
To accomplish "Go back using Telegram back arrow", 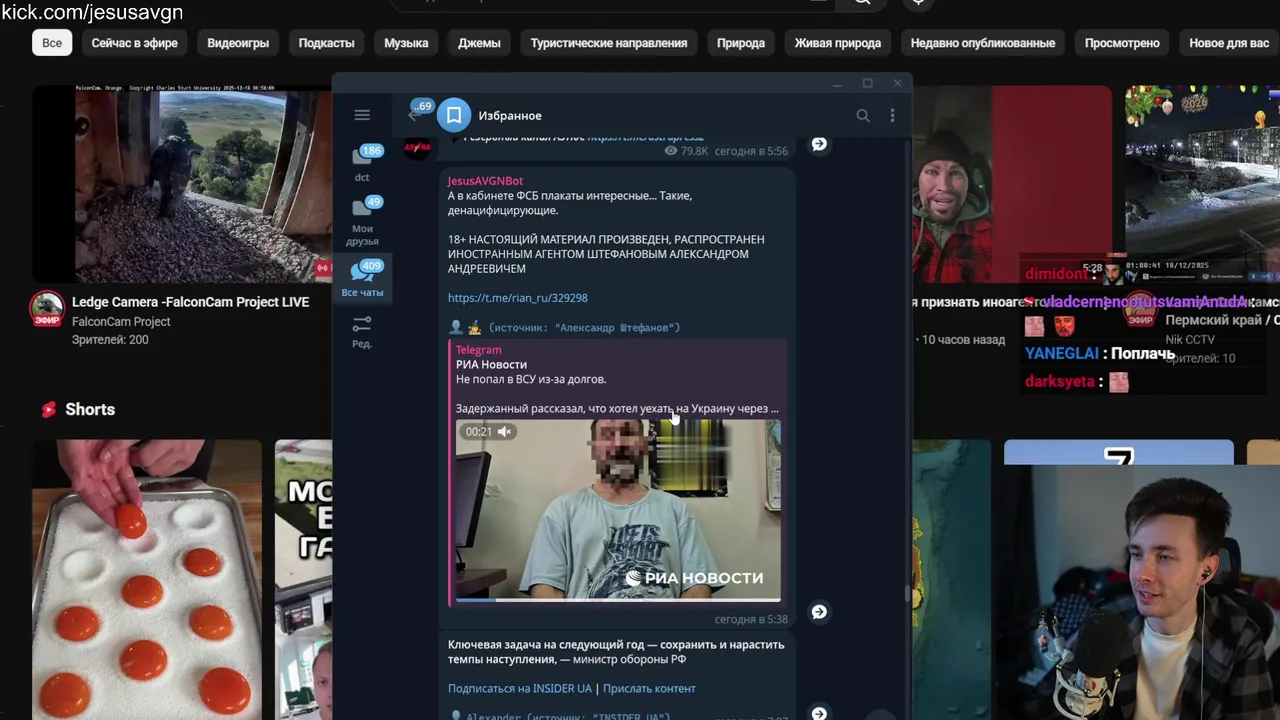I will [x=413, y=116].
